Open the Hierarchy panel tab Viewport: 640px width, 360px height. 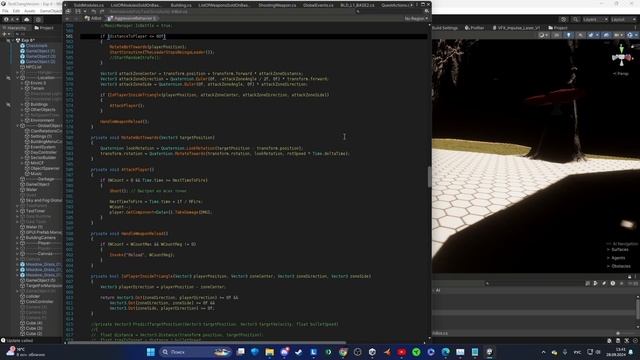16,28
